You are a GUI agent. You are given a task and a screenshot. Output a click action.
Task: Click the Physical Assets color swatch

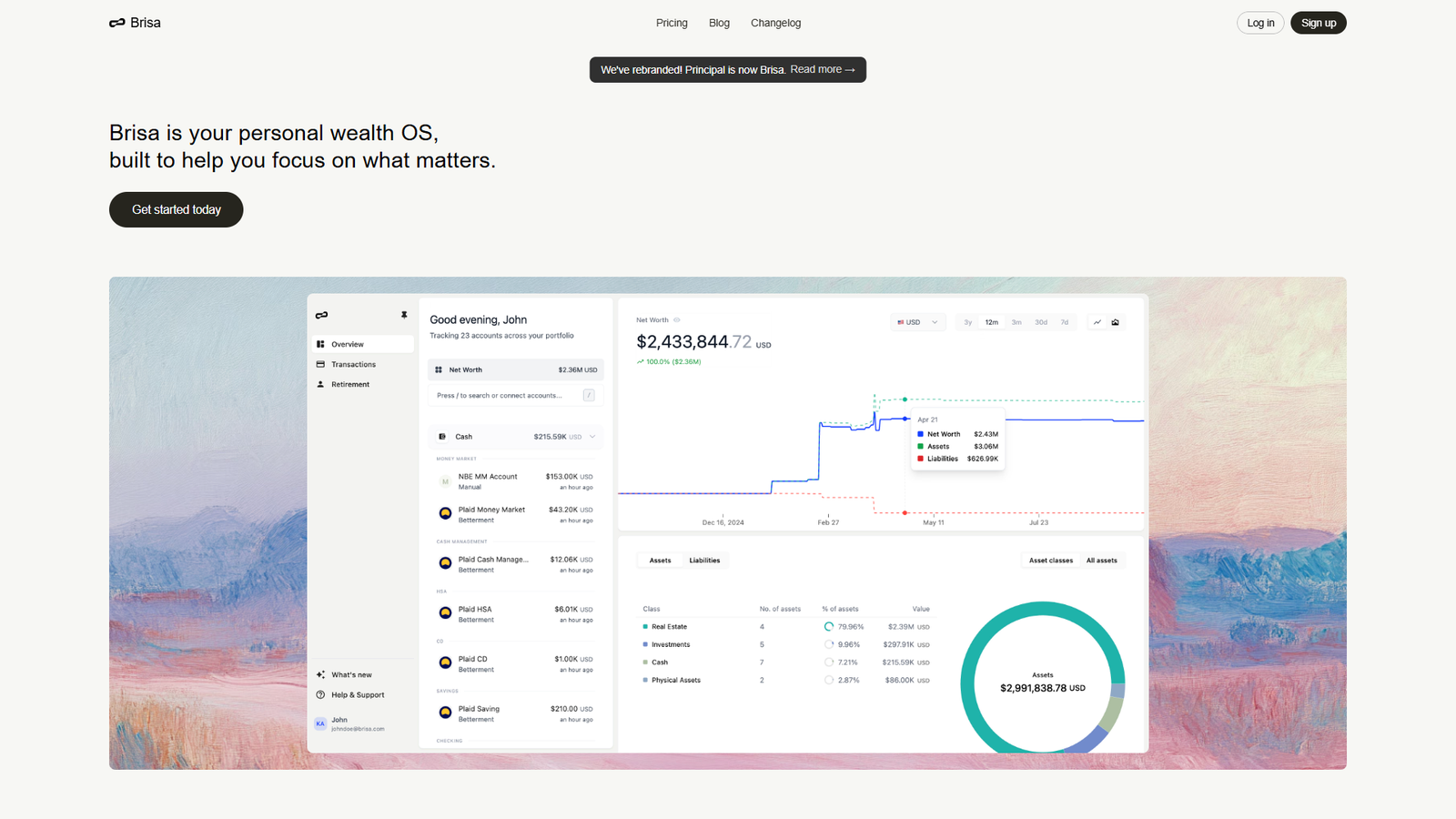(x=645, y=680)
